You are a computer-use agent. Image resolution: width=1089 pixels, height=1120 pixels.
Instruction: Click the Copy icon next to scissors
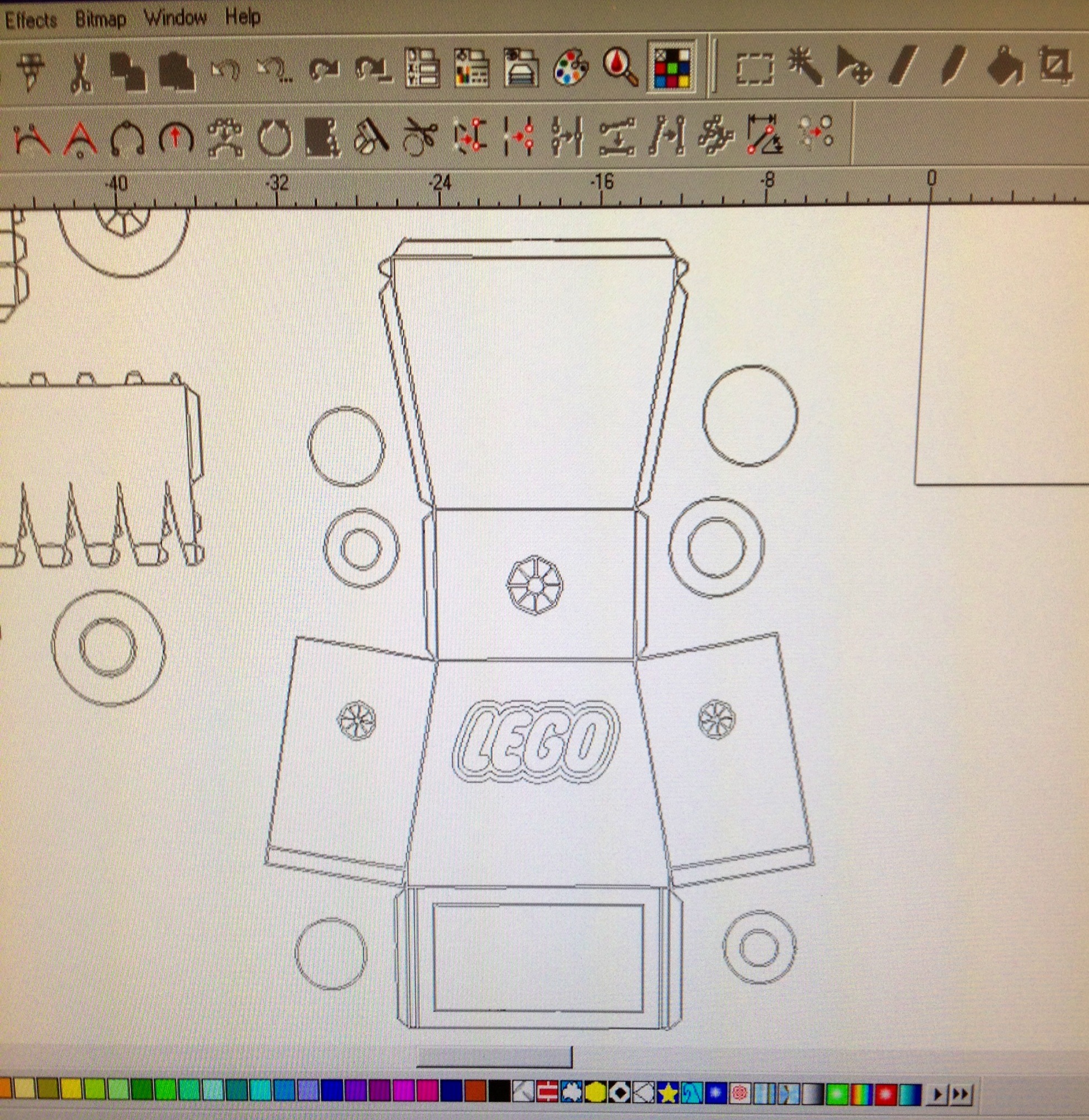click(127, 71)
